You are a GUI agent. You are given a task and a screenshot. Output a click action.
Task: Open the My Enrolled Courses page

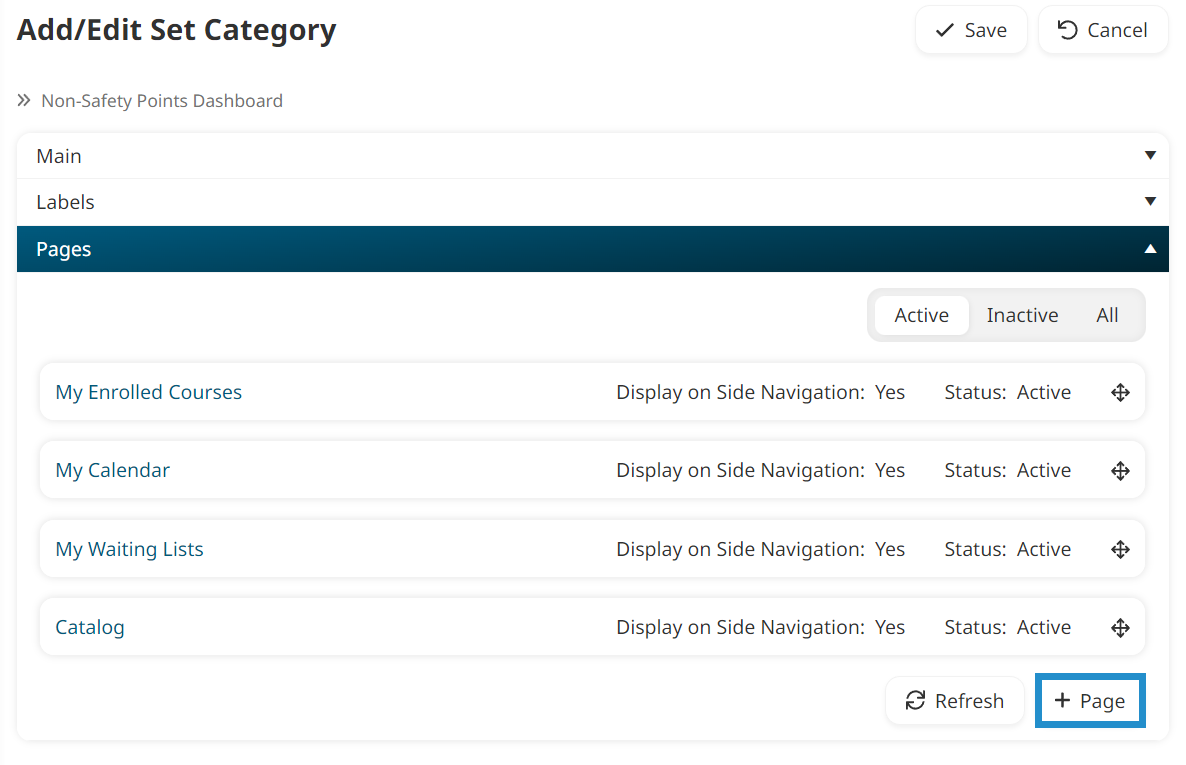[x=148, y=391]
